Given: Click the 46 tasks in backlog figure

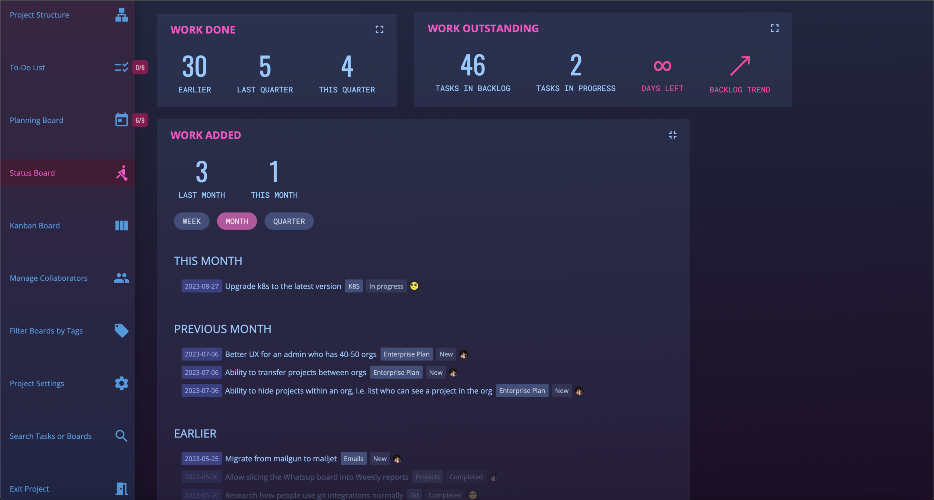Looking at the screenshot, I should (x=473, y=66).
